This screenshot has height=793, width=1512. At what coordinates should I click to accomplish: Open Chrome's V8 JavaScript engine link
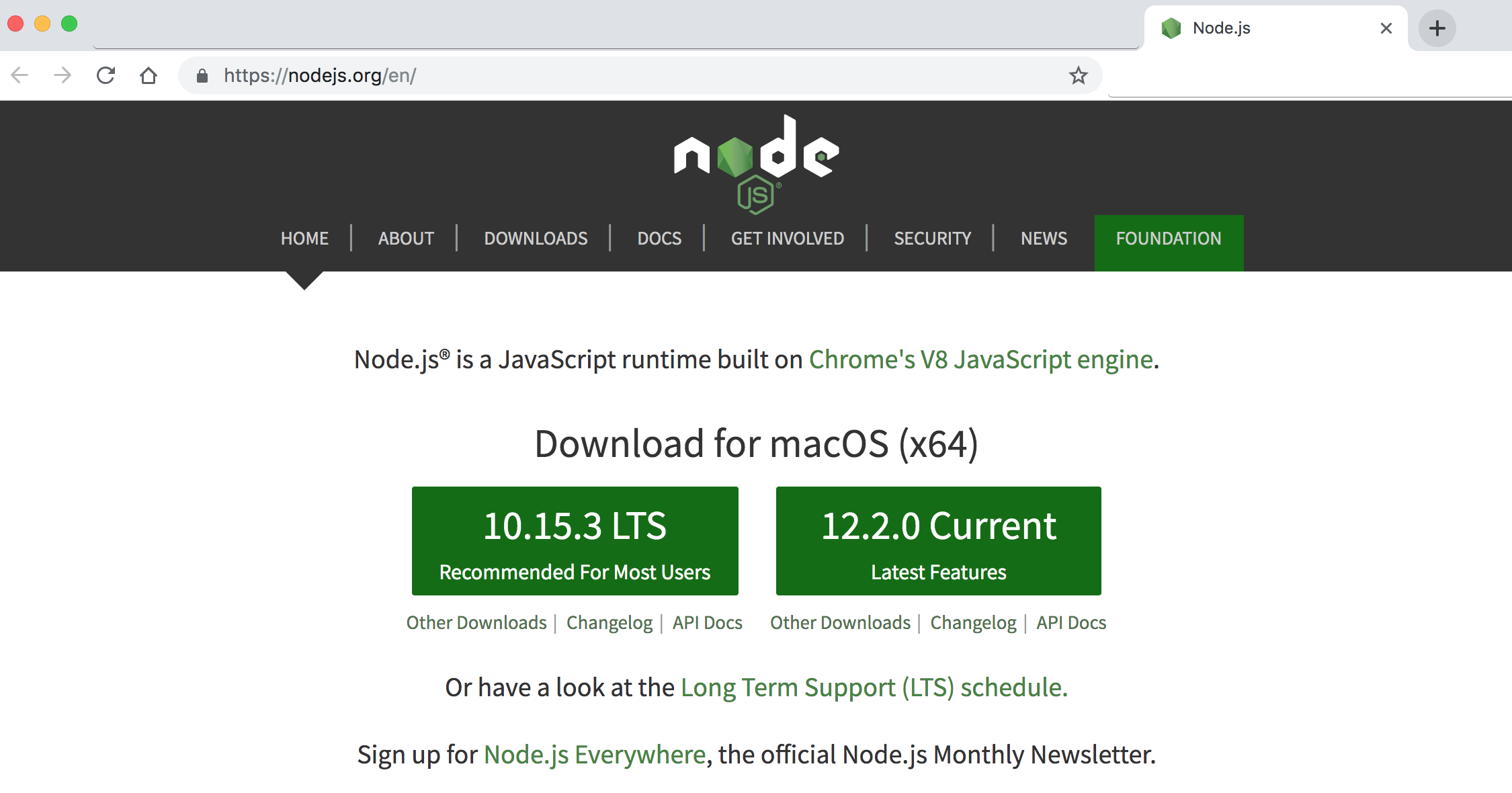tap(980, 360)
